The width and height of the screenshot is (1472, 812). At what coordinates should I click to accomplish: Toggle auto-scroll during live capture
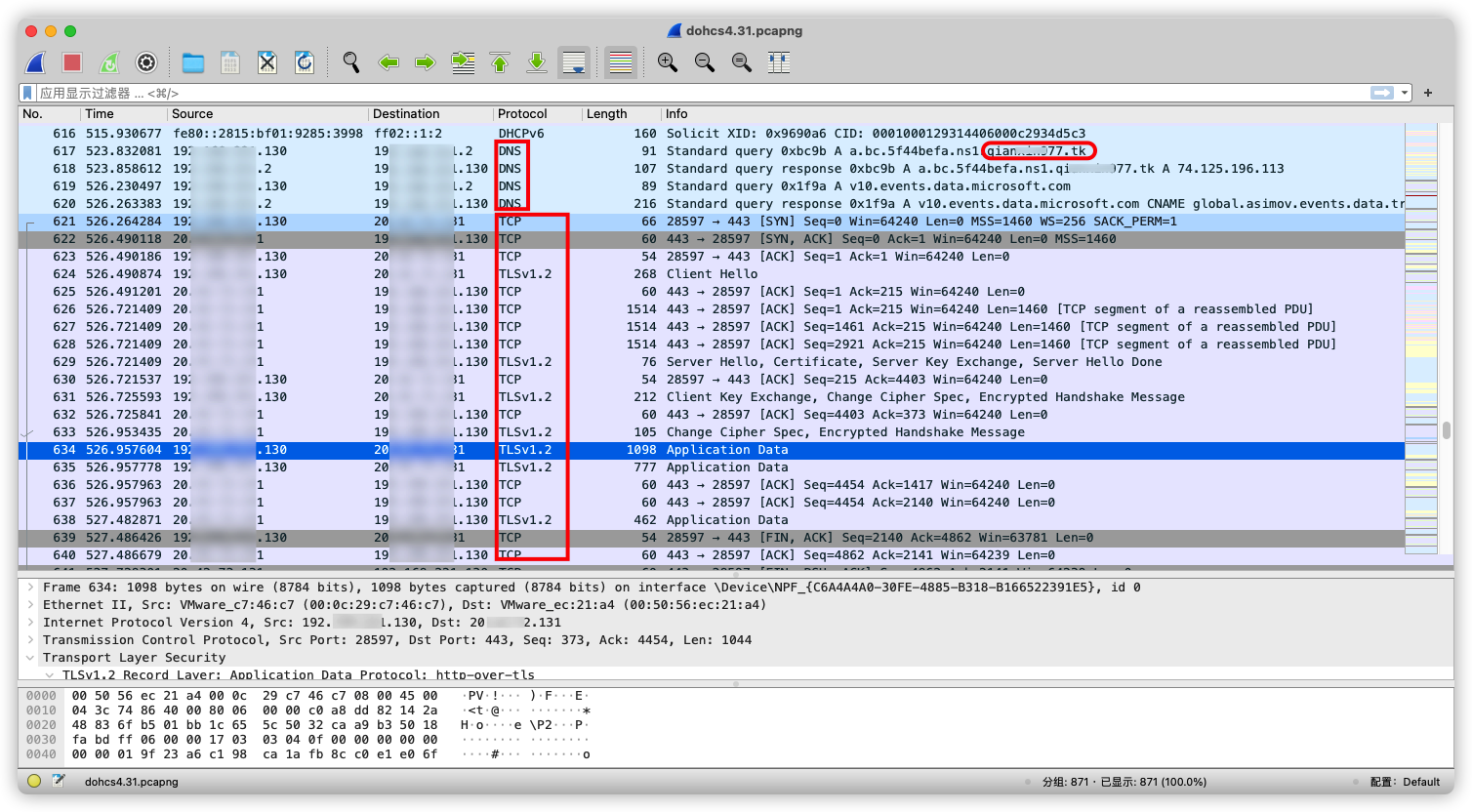573,61
